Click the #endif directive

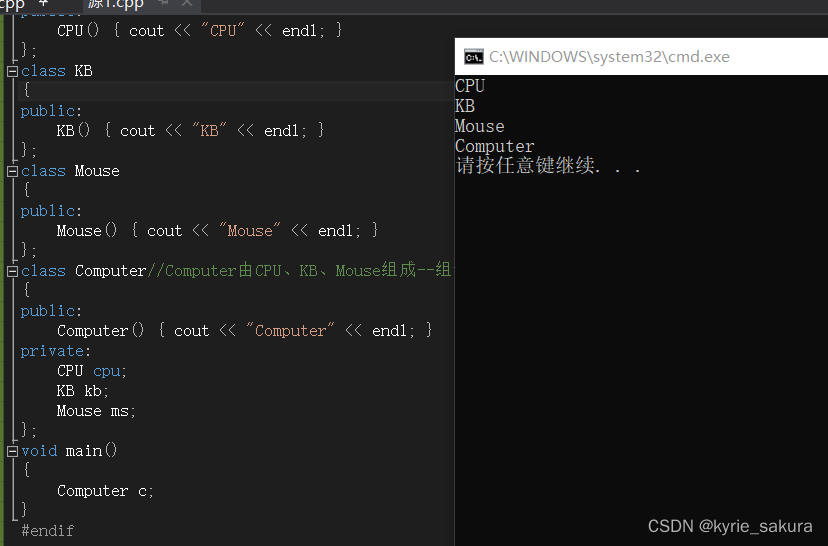[47, 531]
